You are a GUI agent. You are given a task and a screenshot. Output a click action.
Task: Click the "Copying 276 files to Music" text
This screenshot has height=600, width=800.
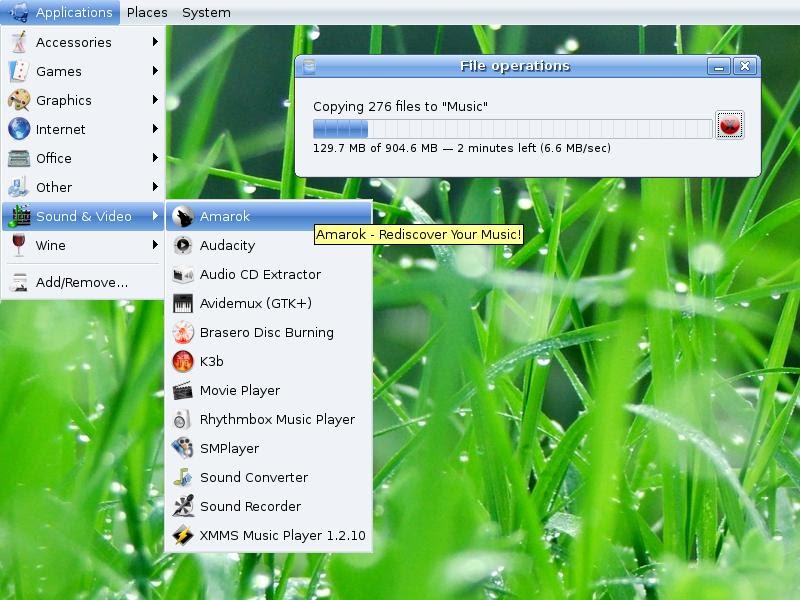(400, 106)
